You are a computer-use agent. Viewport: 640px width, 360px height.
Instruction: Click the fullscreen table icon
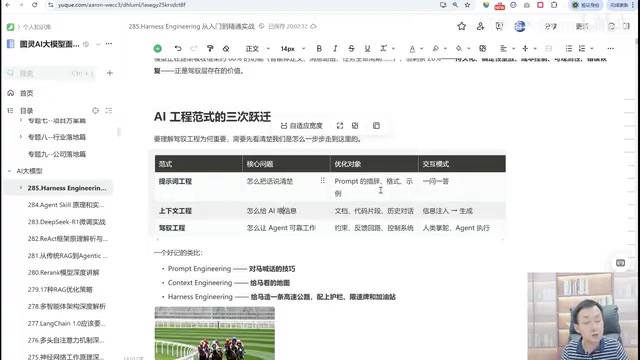click(340, 126)
